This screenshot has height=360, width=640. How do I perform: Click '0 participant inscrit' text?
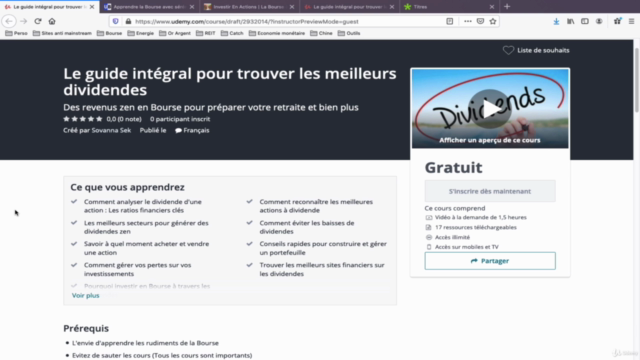(180, 119)
